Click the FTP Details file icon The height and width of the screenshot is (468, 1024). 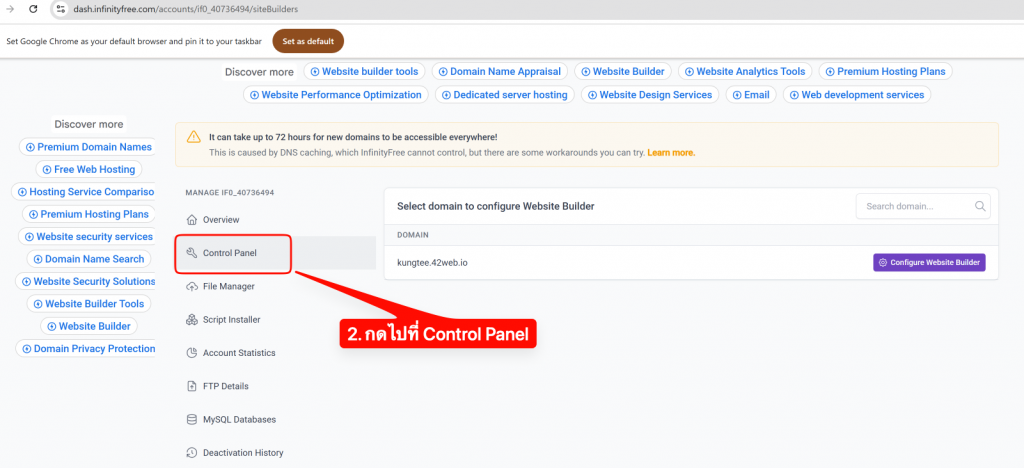point(192,386)
